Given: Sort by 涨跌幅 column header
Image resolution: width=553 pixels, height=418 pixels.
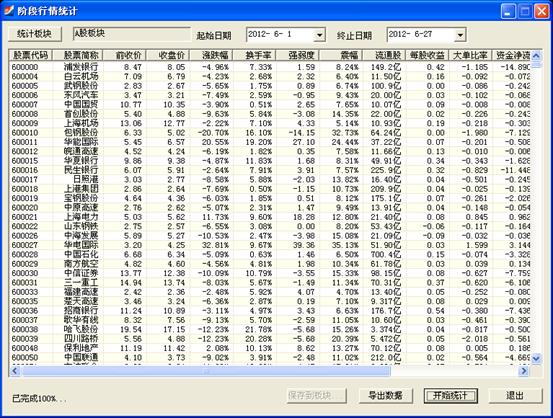Looking at the screenshot, I should pos(211,55).
